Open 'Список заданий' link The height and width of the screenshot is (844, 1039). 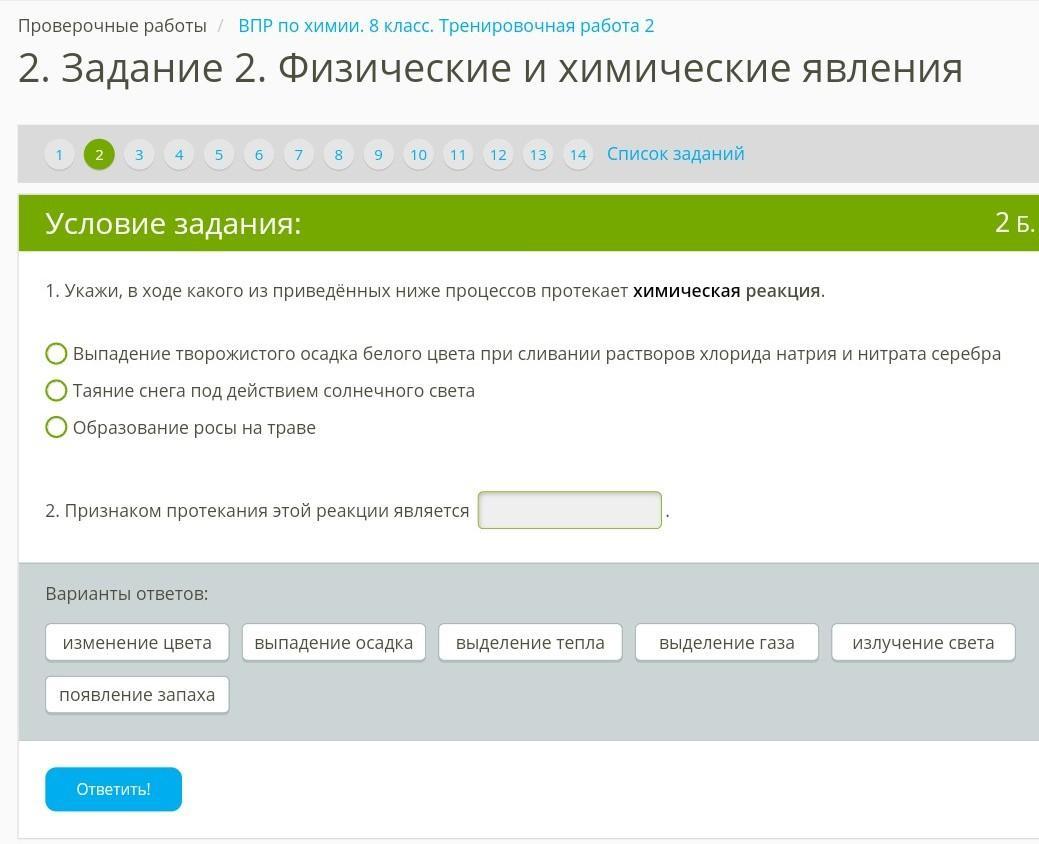point(676,154)
